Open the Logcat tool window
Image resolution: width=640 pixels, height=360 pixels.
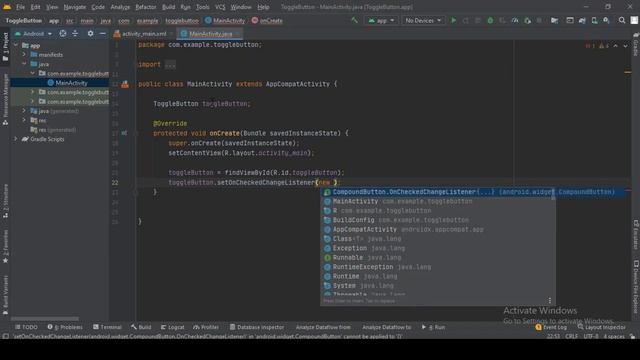(x=172, y=327)
